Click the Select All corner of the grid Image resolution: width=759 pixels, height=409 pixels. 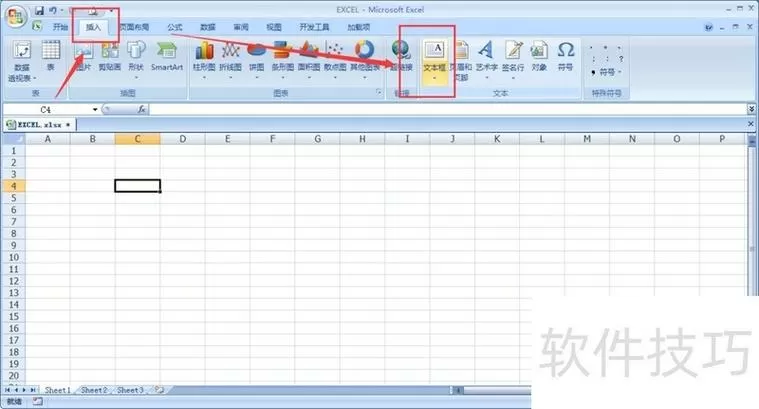pos(14,139)
